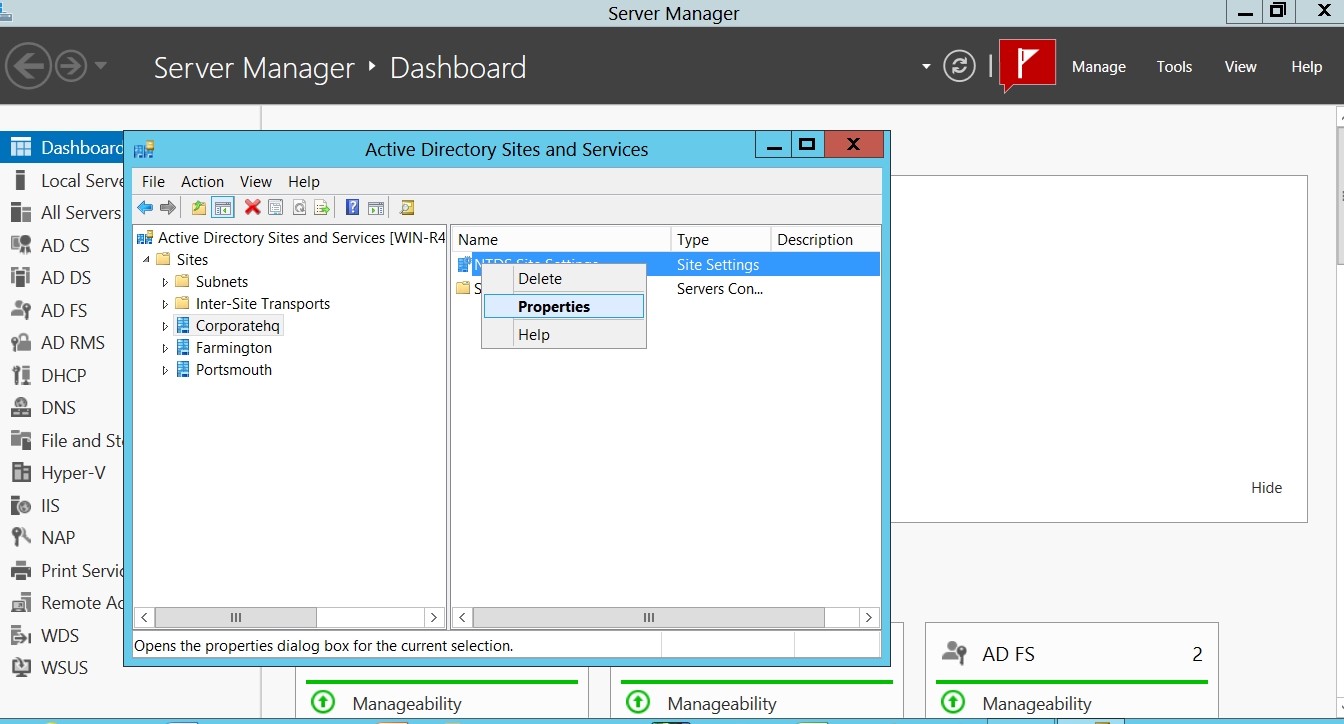Choose Delete from the context menu

click(564, 279)
